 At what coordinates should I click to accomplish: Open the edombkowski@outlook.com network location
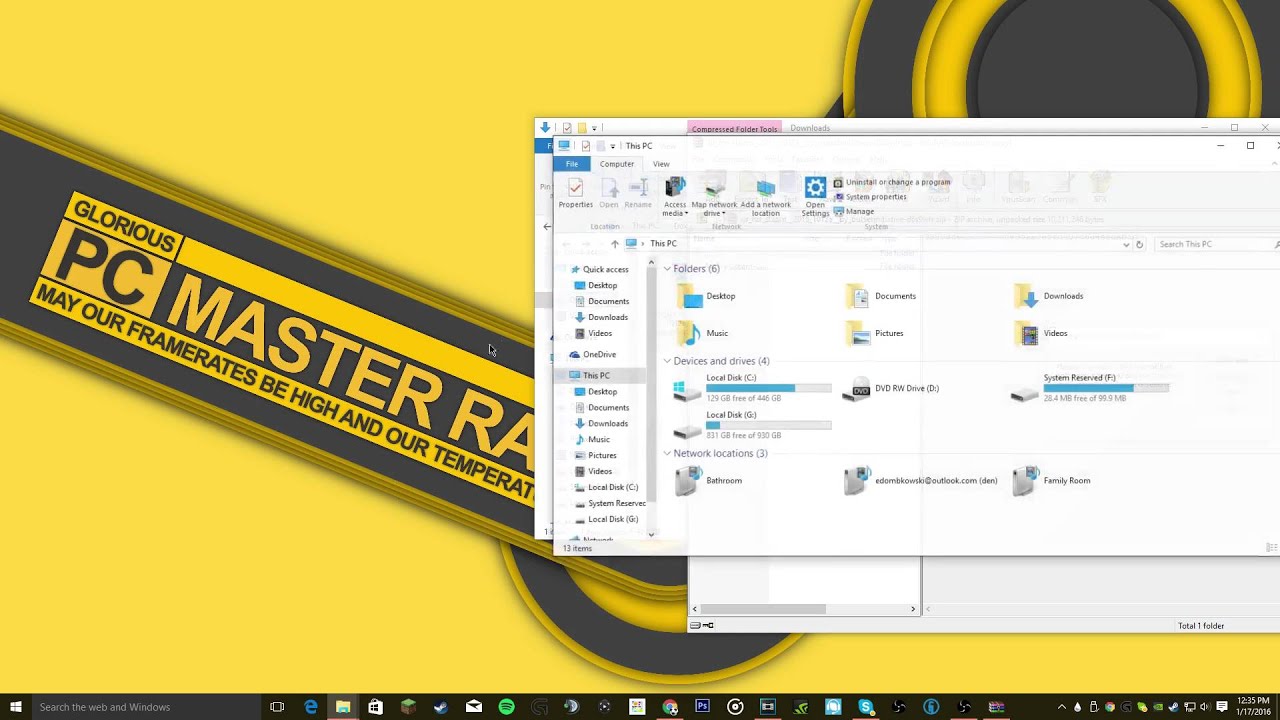click(x=920, y=481)
